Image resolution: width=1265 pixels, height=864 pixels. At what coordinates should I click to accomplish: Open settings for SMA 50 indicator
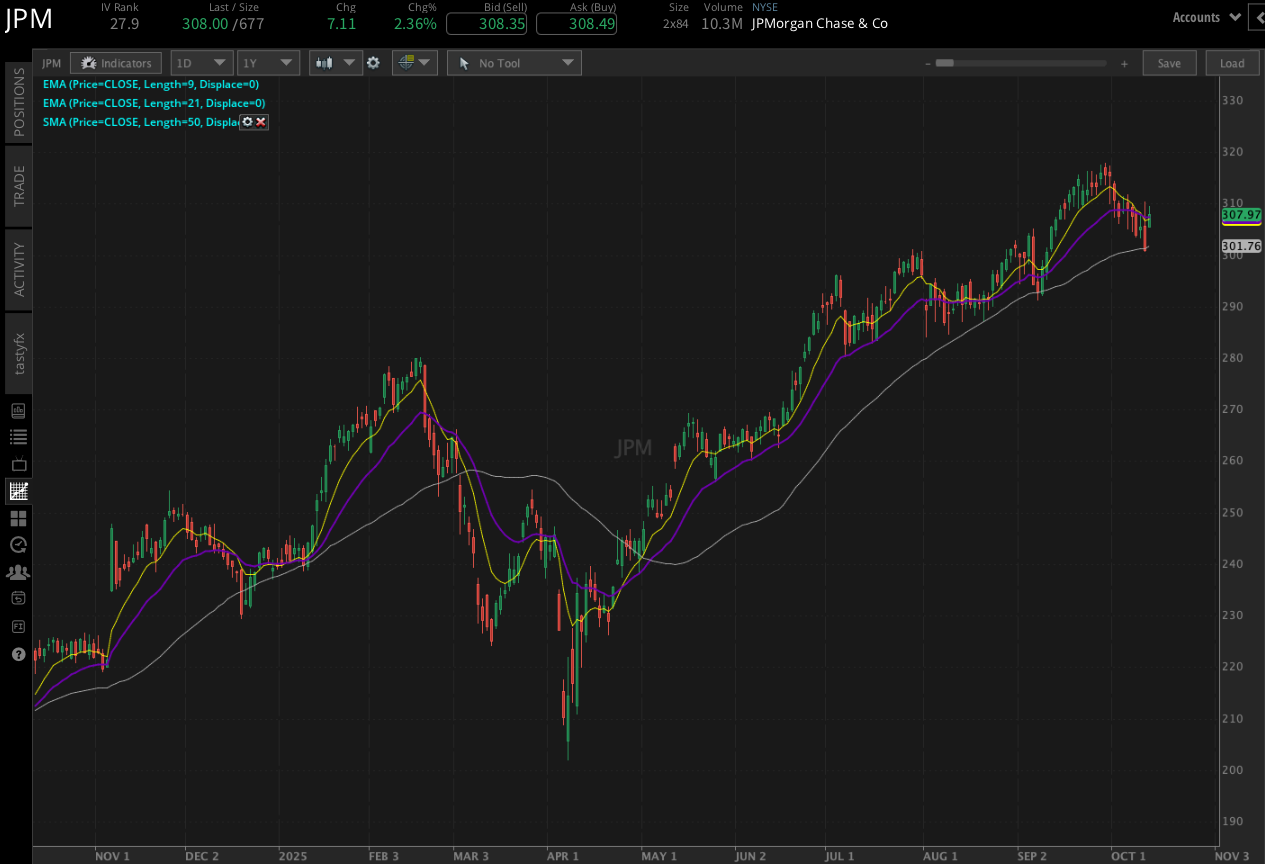[x=247, y=121]
